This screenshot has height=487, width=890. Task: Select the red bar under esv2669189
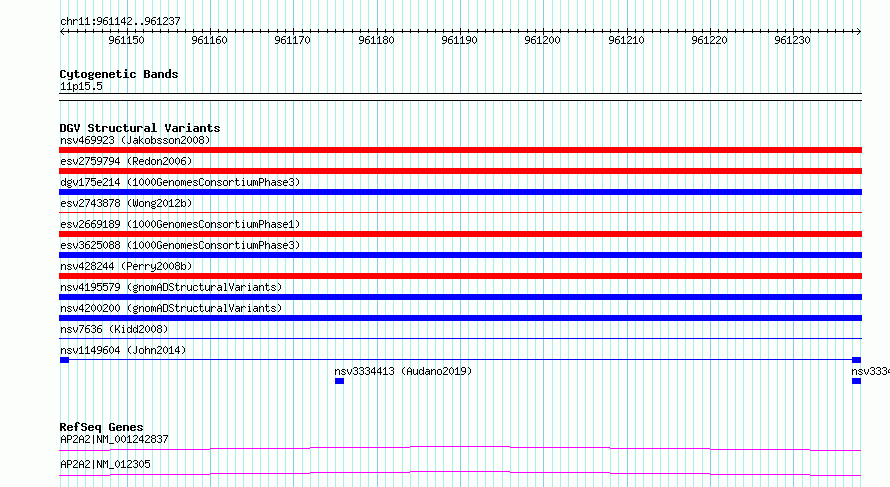tap(460, 234)
